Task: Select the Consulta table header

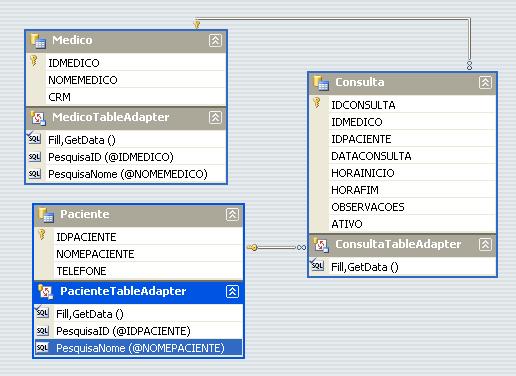Action: (x=403, y=84)
